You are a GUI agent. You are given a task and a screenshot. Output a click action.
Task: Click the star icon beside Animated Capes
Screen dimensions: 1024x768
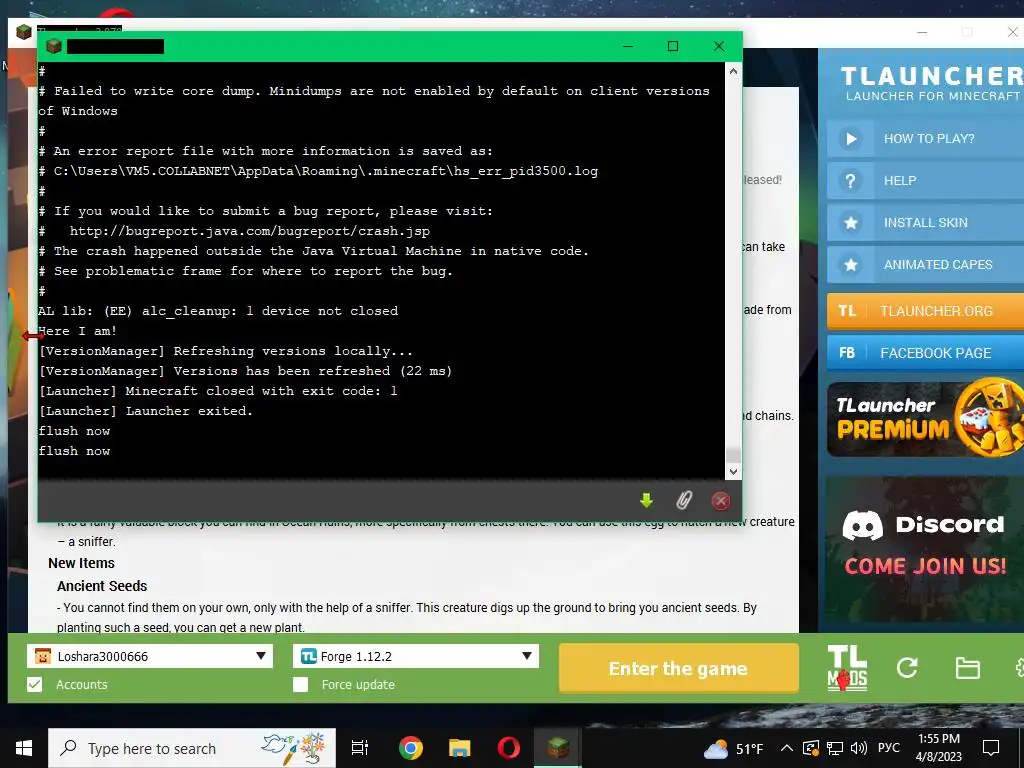coord(850,264)
